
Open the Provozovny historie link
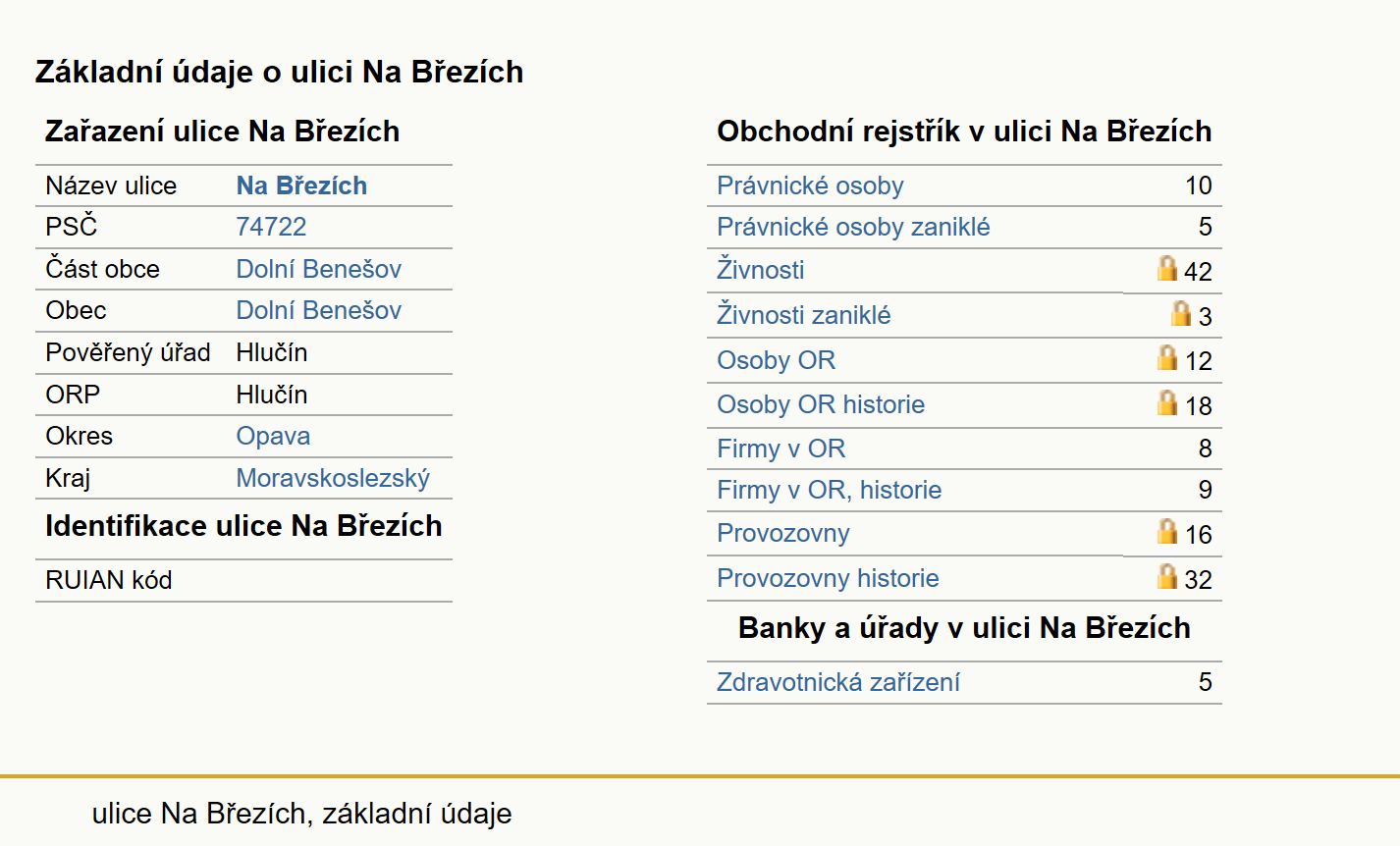click(x=828, y=578)
